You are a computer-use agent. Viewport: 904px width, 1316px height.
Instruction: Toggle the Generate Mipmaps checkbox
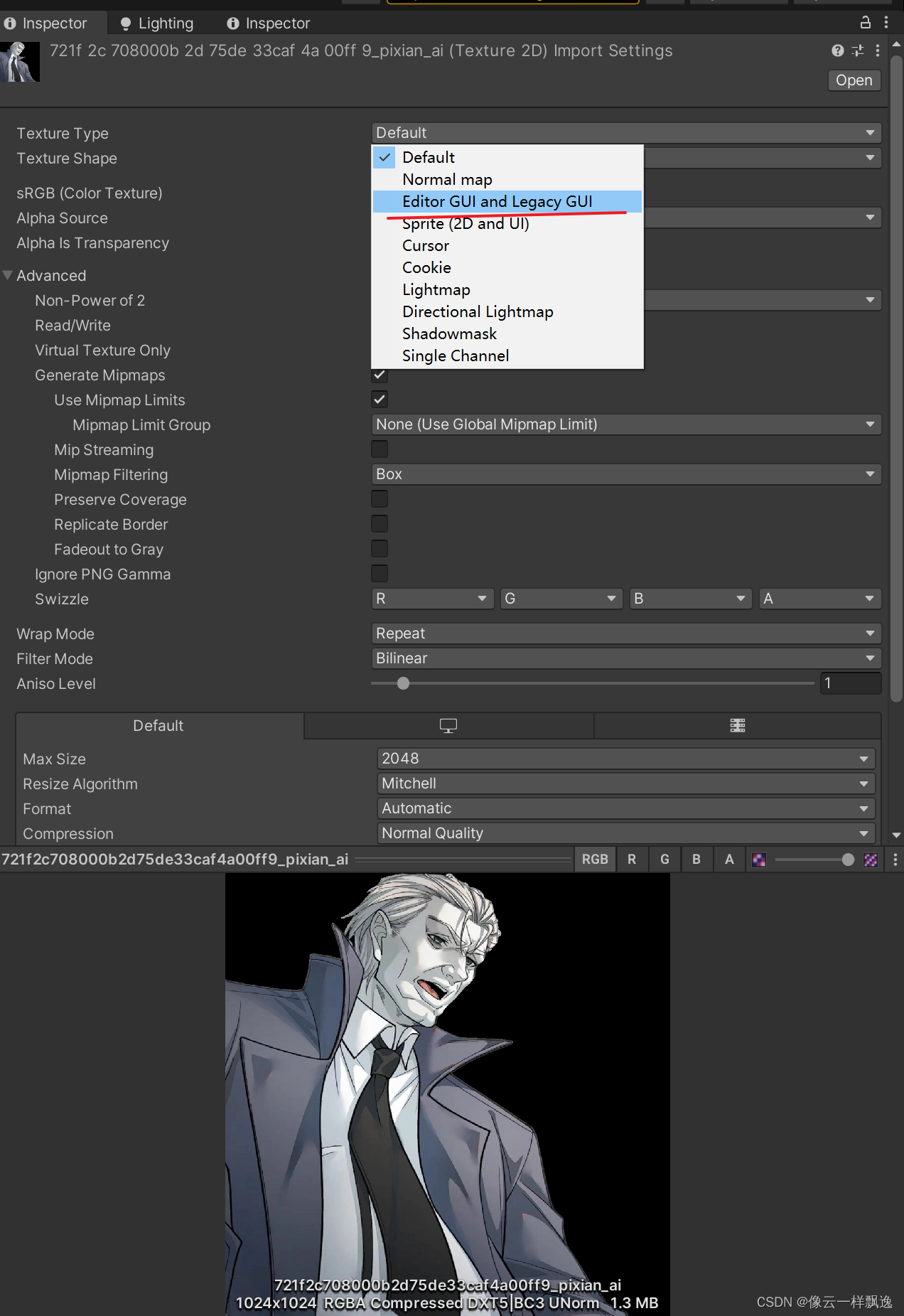click(380, 375)
